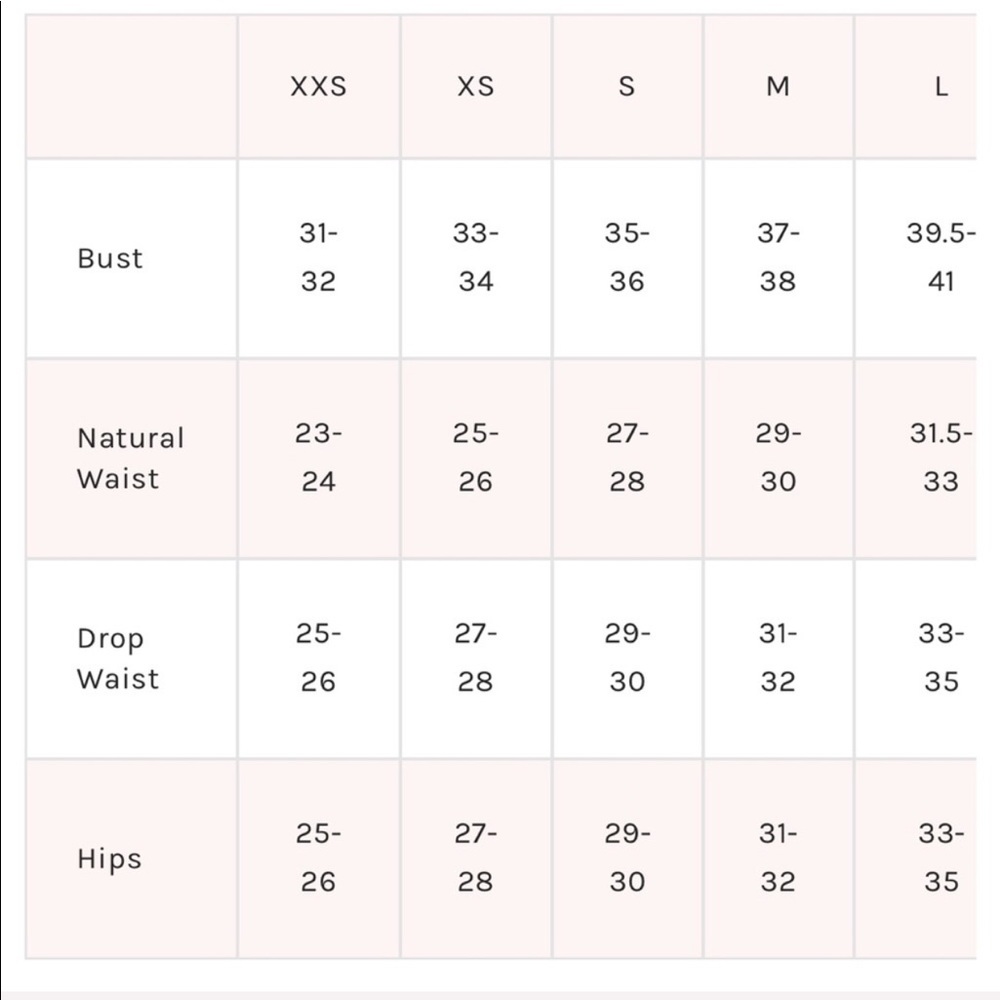Select the S drop waist cell 29-30

pos(627,658)
